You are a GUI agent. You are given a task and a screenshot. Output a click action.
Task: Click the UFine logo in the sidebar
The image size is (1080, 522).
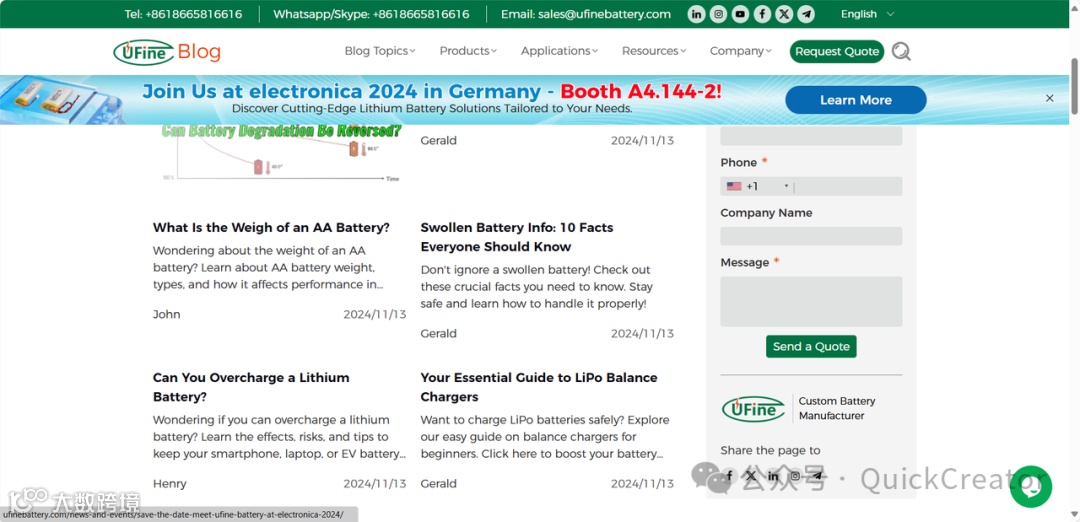click(x=754, y=409)
